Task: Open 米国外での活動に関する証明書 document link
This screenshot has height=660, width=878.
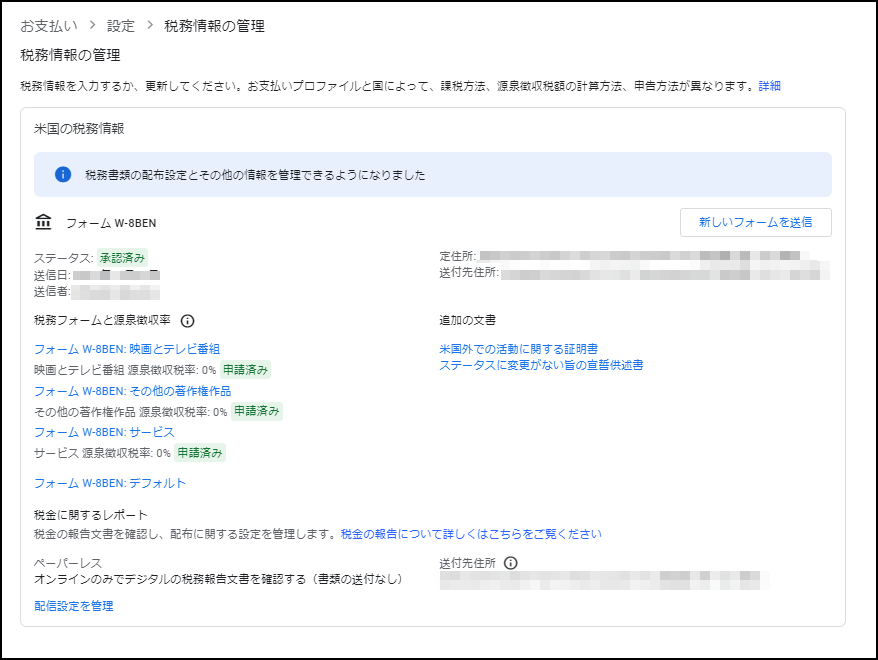Action: [518, 349]
